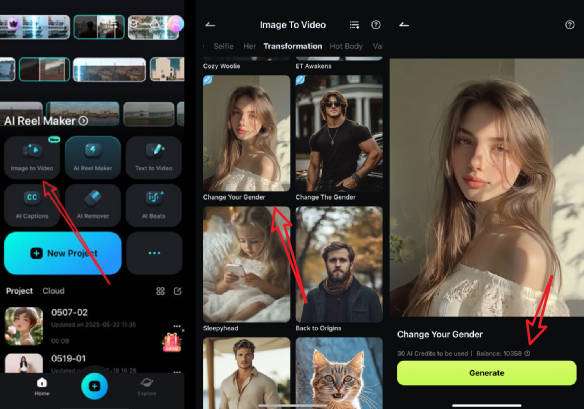Select the Her category tab

[x=250, y=46]
